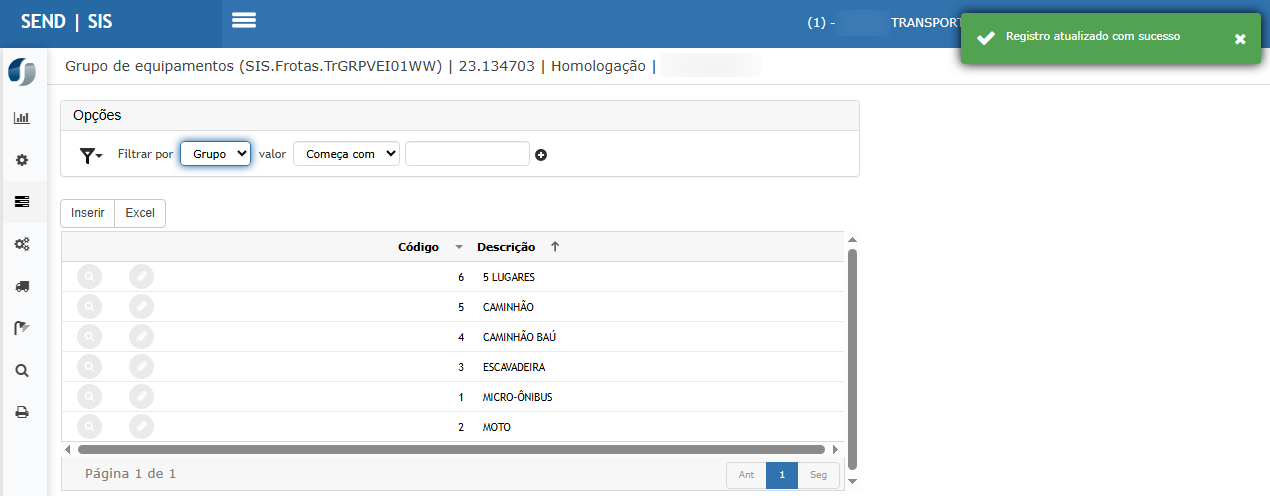
Task: Click the truck icon in the sidebar
Action: (21, 286)
